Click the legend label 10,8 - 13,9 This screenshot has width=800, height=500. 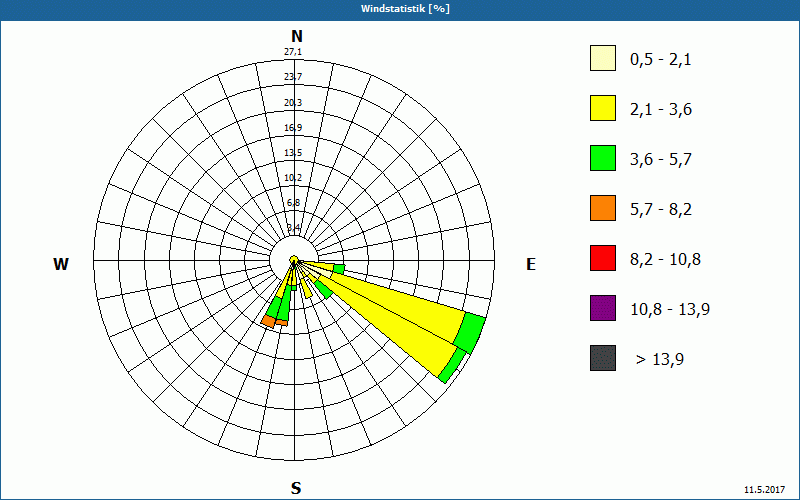[670, 310]
